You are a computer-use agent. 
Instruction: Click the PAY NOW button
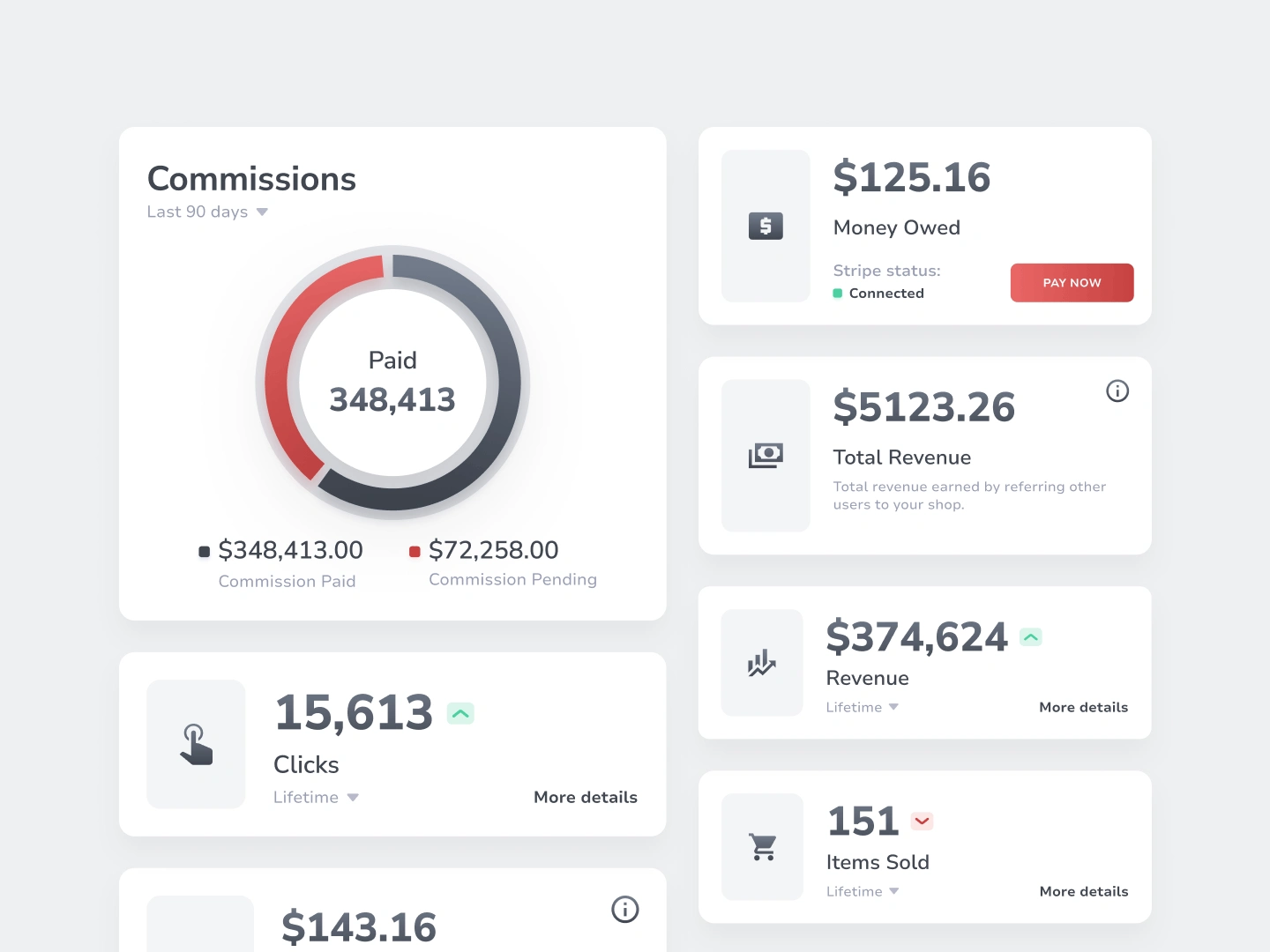[1072, 282]
